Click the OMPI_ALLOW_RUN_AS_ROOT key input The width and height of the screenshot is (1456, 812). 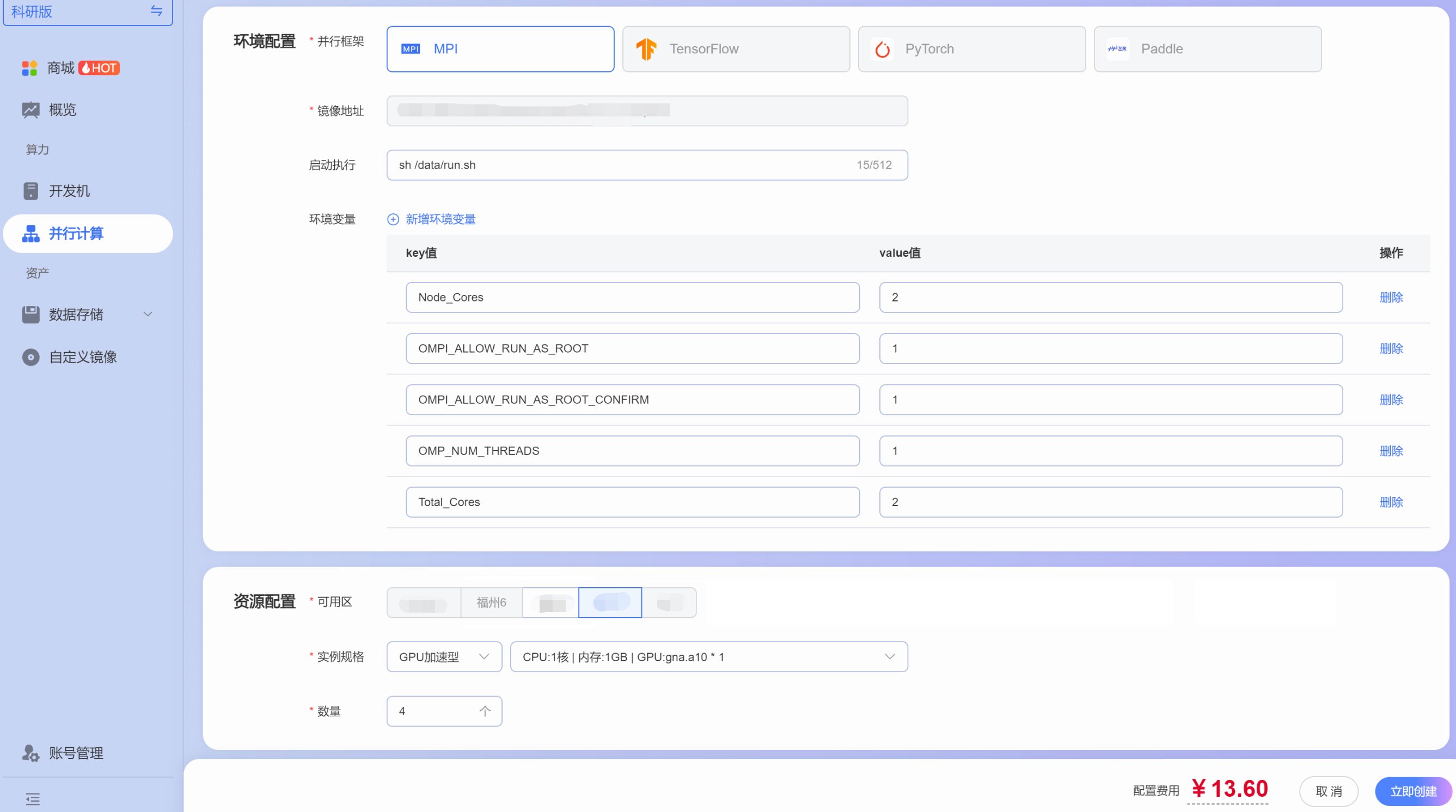(x=633, y=349)
